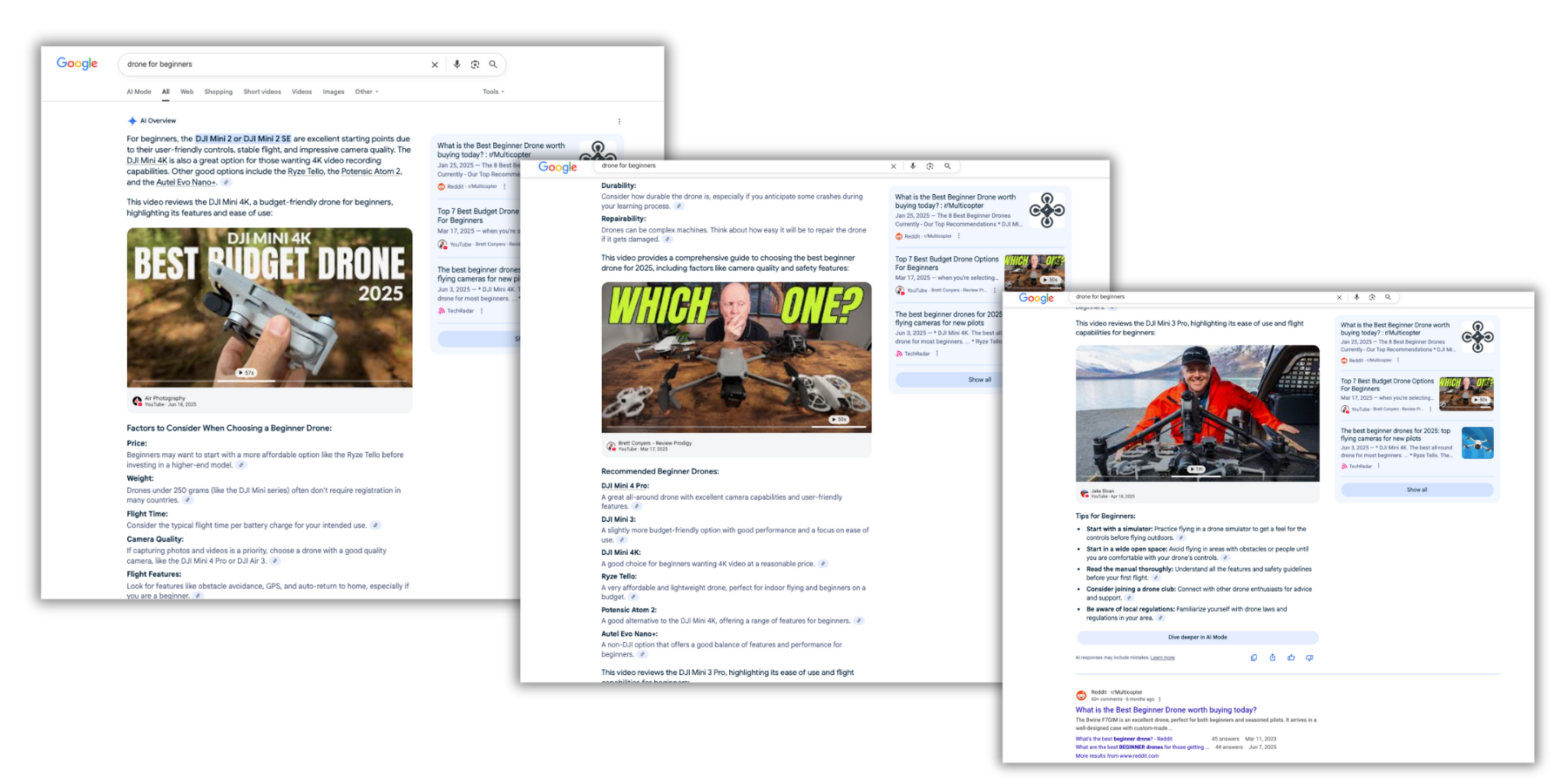This screenshot has width=1568, height=784.
Task: Open the Images tab
Action: [x=334, y=91]
